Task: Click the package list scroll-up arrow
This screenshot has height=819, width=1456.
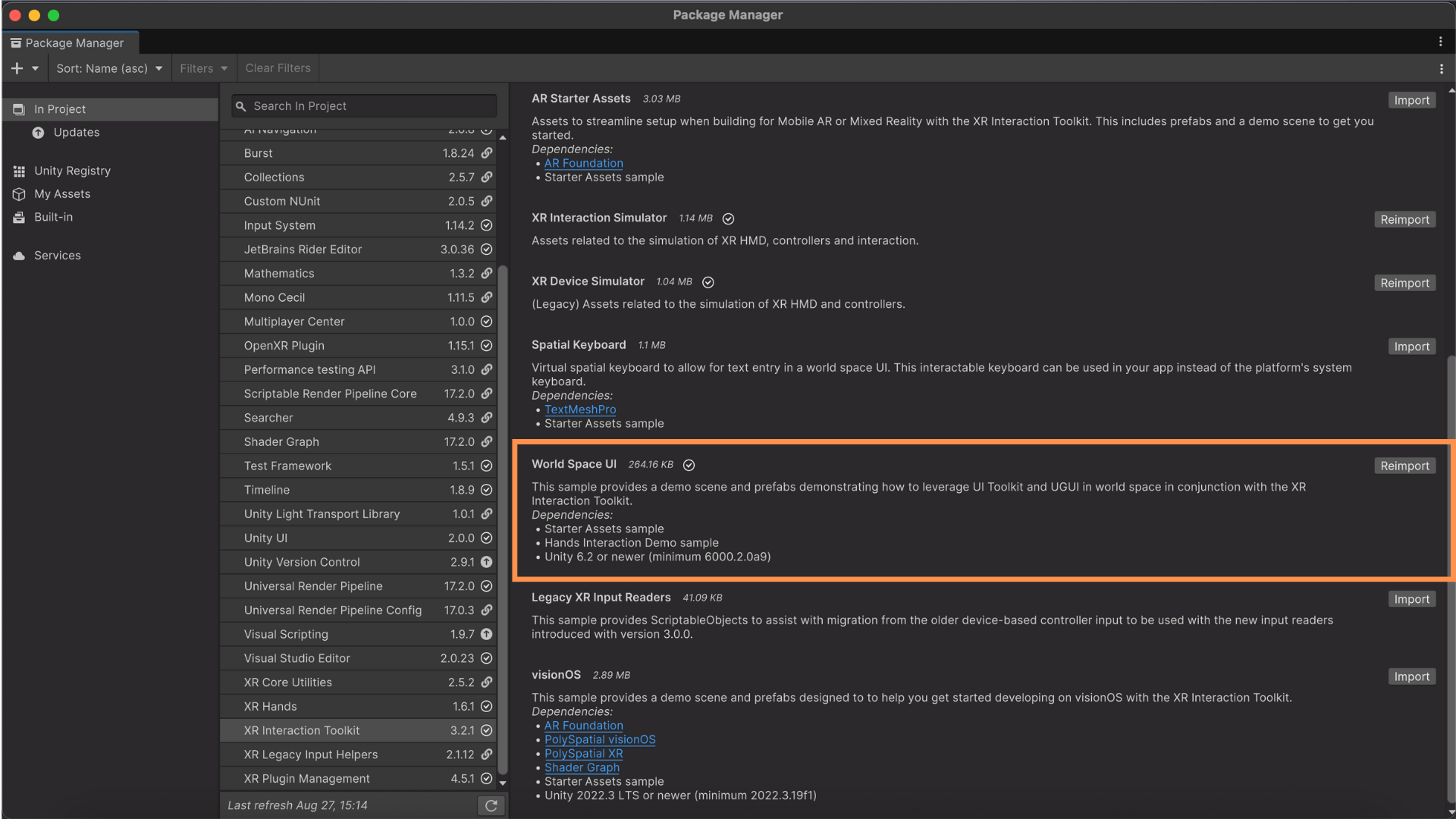Action: [x=503, y=137]
